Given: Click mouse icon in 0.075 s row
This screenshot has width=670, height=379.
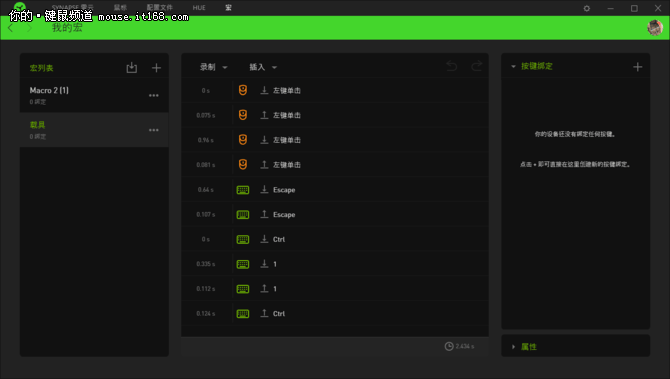Looking at the screenshot, I should point(243,115).
